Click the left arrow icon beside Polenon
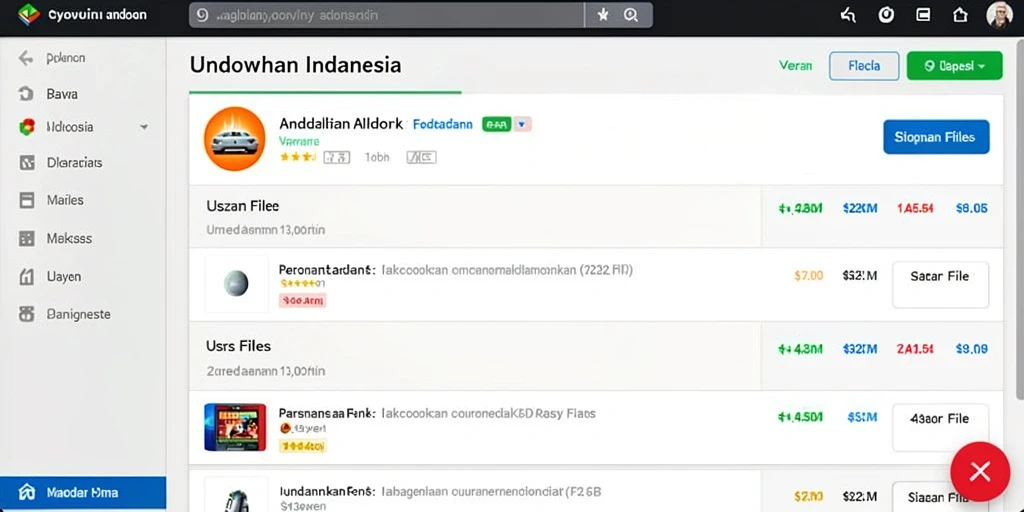This screenshot has width=1024, height=512. tap(25, 58)
